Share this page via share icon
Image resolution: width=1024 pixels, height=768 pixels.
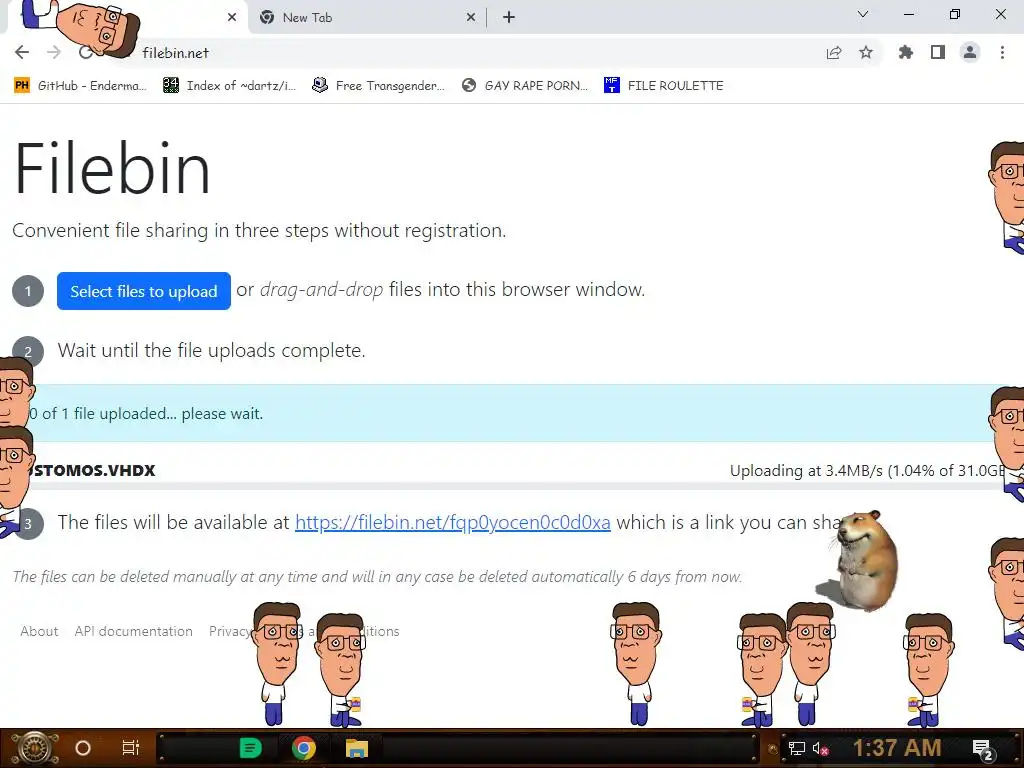pos(834,53)
